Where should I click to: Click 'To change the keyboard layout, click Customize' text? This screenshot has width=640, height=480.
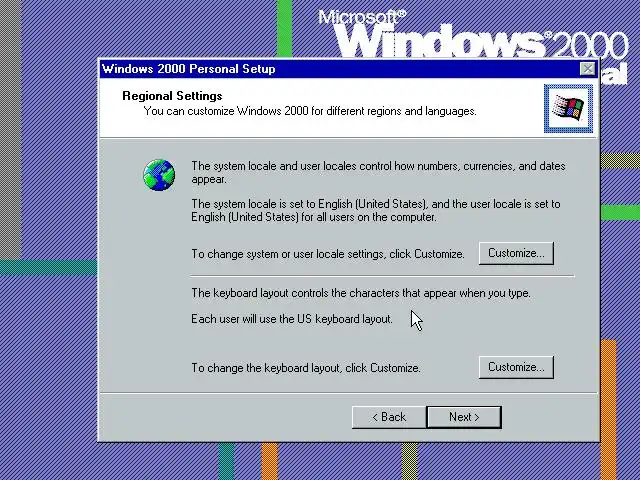pos(306,368)
